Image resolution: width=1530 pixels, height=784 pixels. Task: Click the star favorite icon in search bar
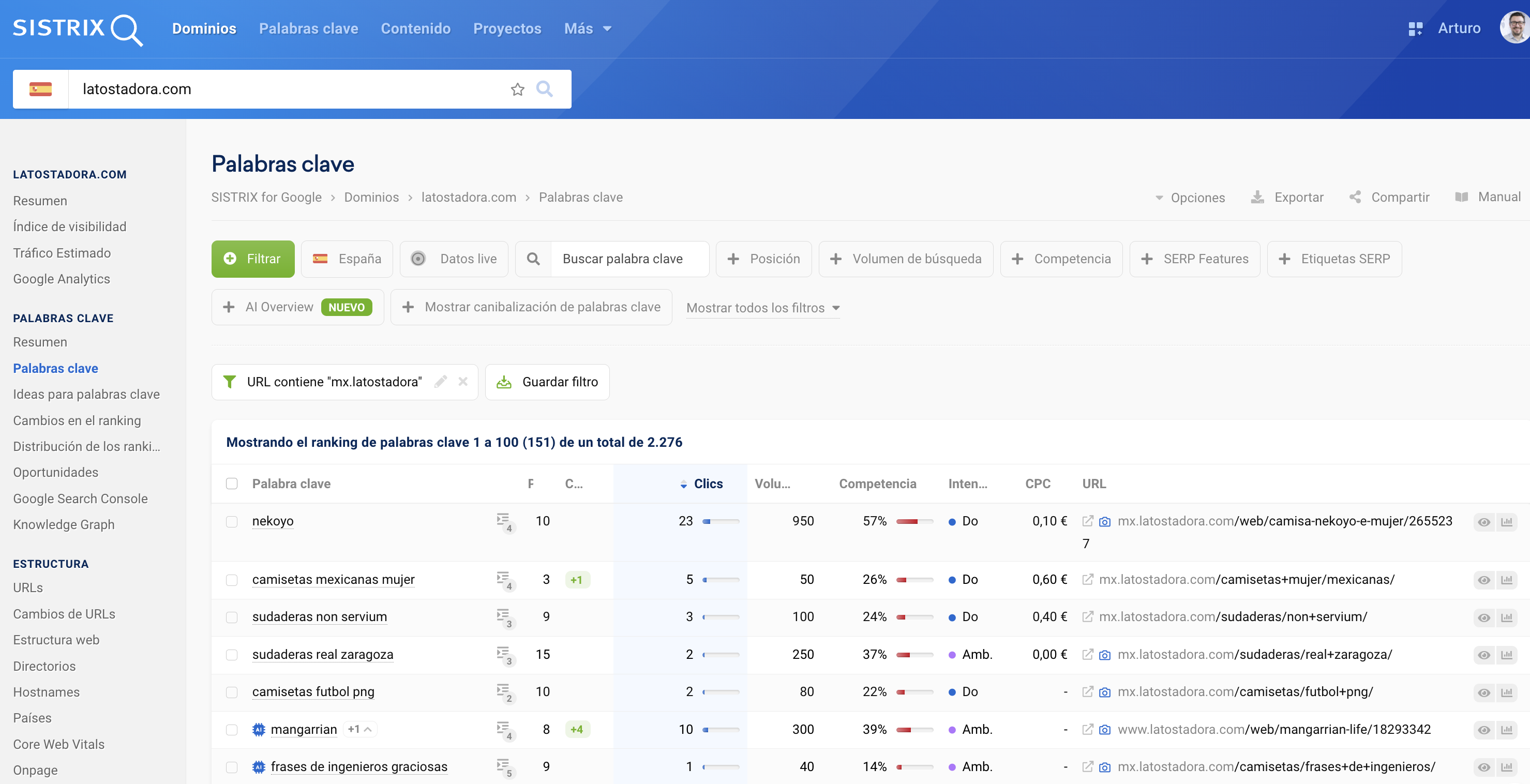517,89
